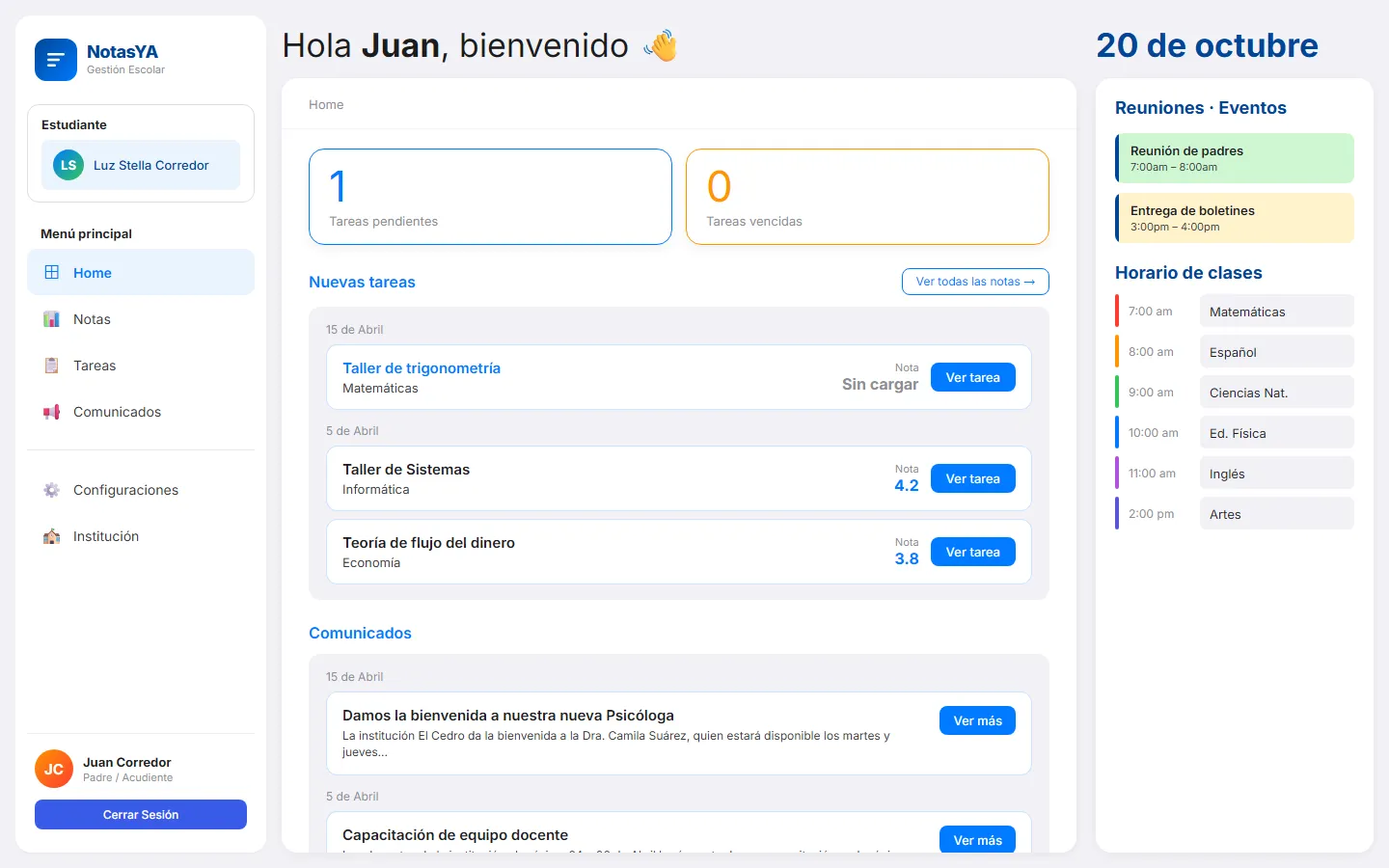Go to Notas in main menu
The height and width of the screenshot is (868, 1389).
141,319
